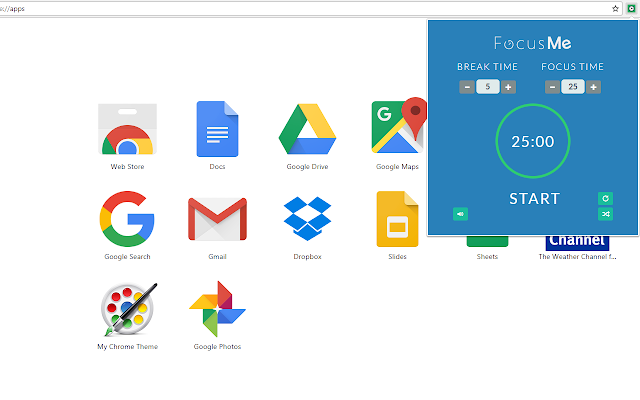Click the 25:00 timer circle
This screenshot has height=400, width=640.
click(x=533, y=141)
